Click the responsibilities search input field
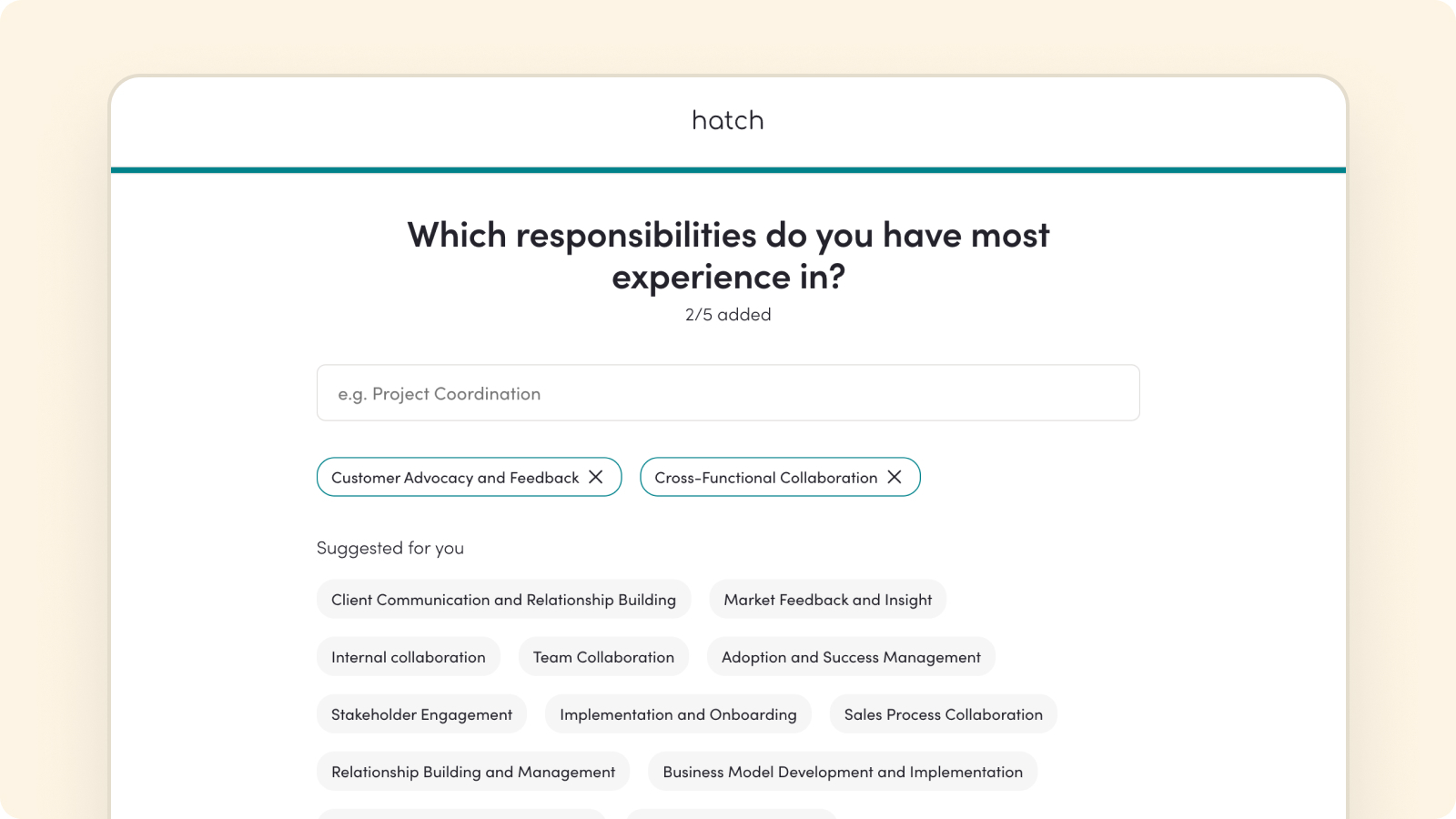The height and width of the screenshot is (819, 1456). point(728,393)
